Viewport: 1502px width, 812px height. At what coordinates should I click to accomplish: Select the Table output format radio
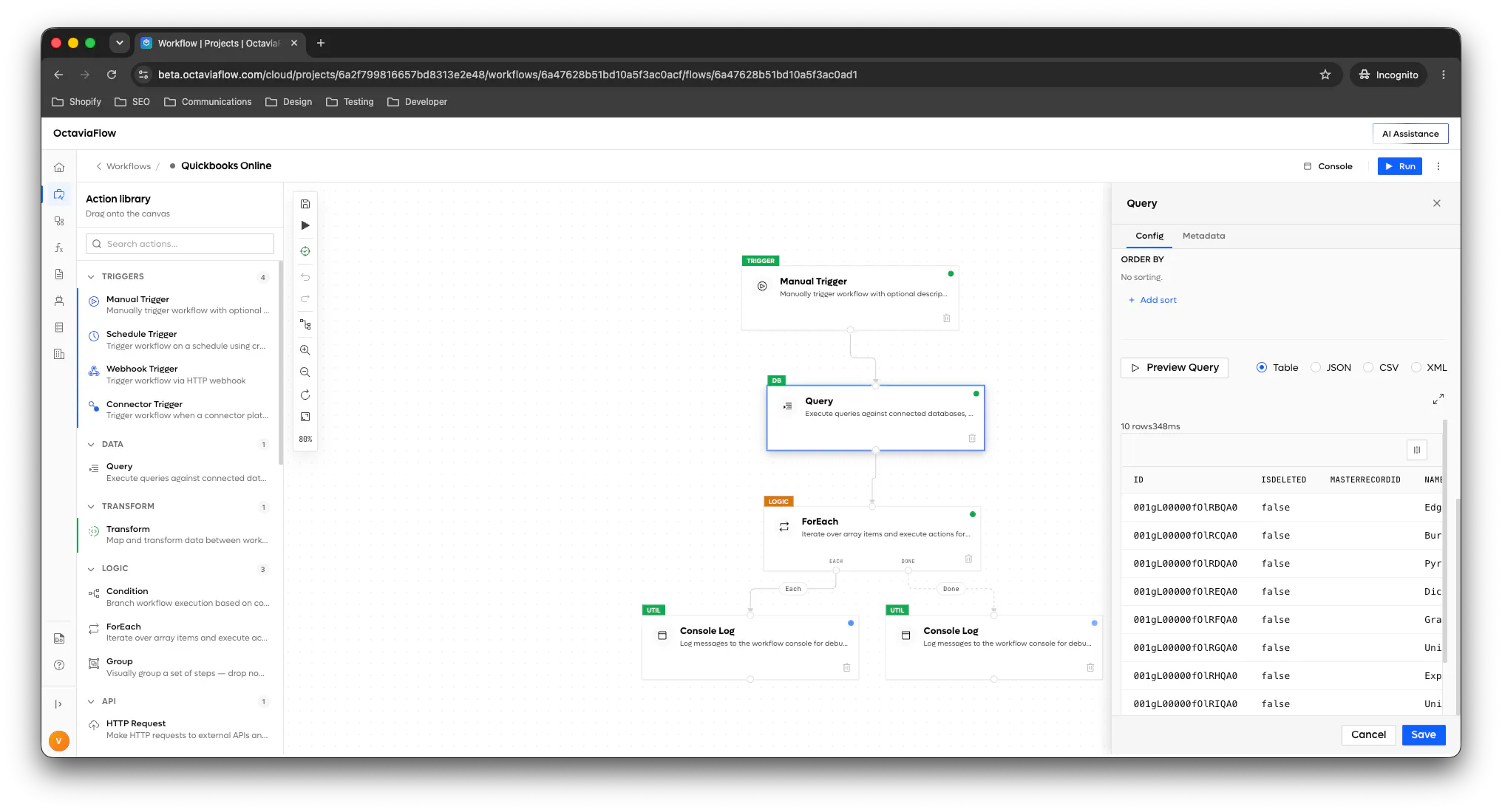point(1262,367)
